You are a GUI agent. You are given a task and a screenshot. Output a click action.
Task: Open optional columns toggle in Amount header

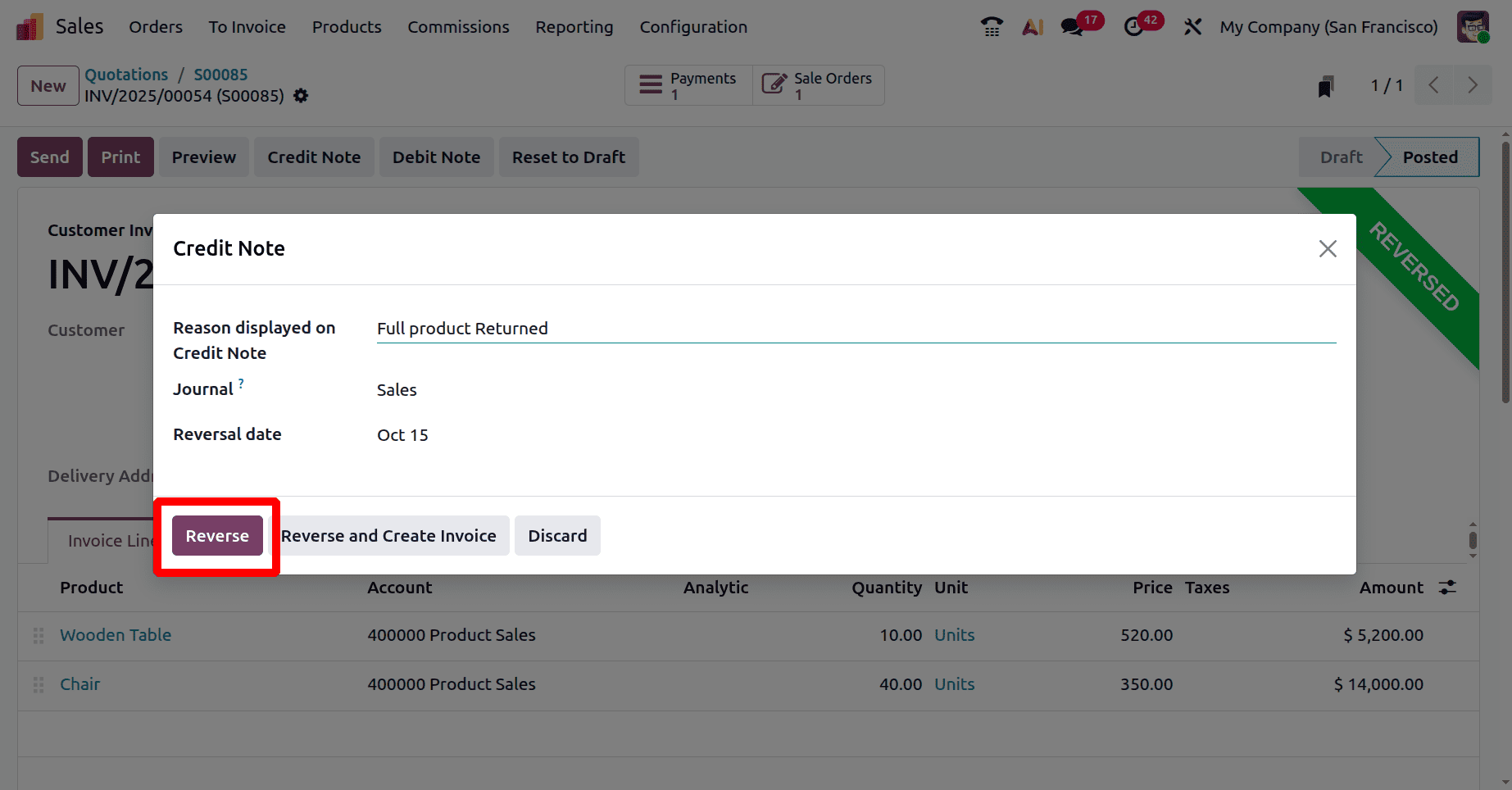click(x=1447, y=587)
